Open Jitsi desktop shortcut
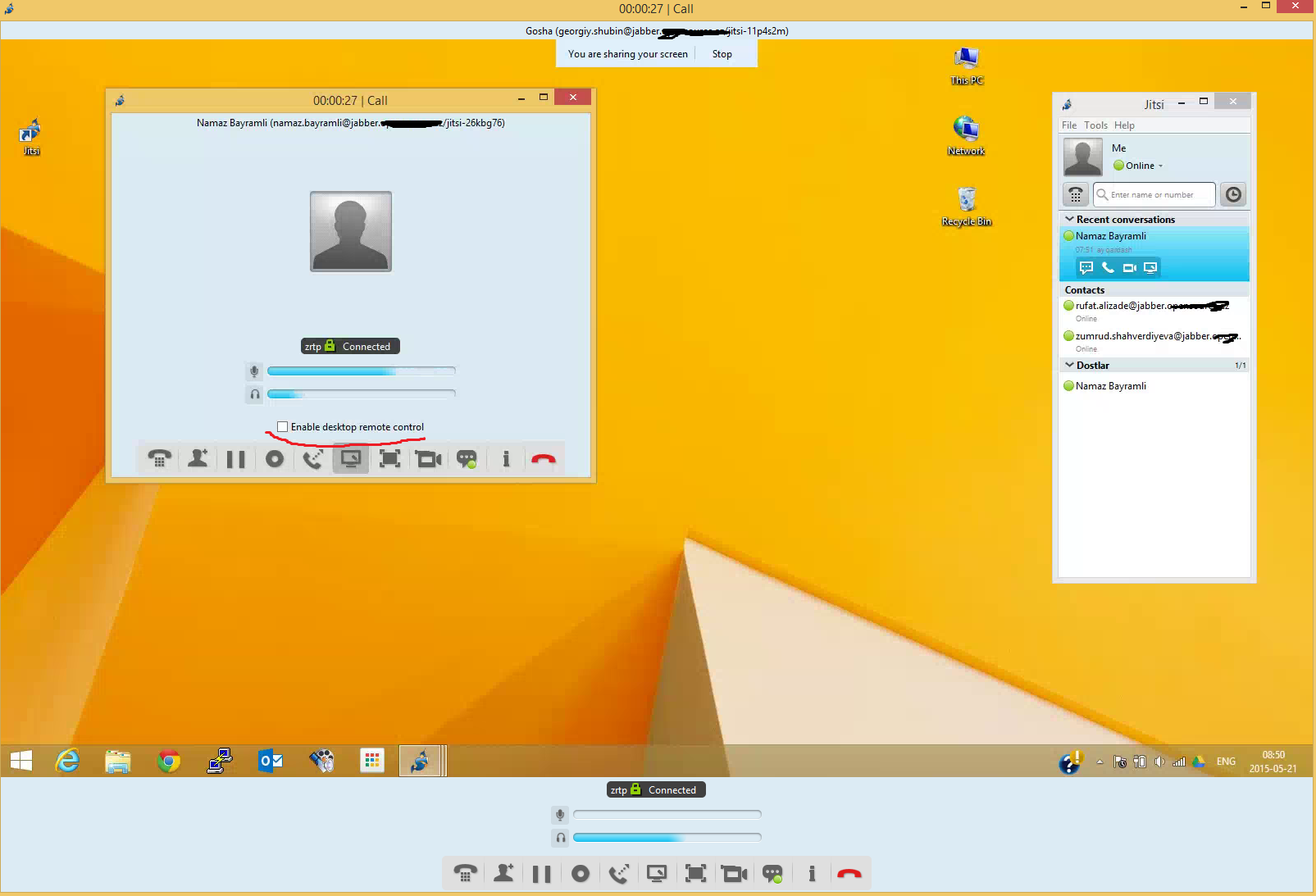Viewport: 1316px width, 896px height. tap(31, 137)
